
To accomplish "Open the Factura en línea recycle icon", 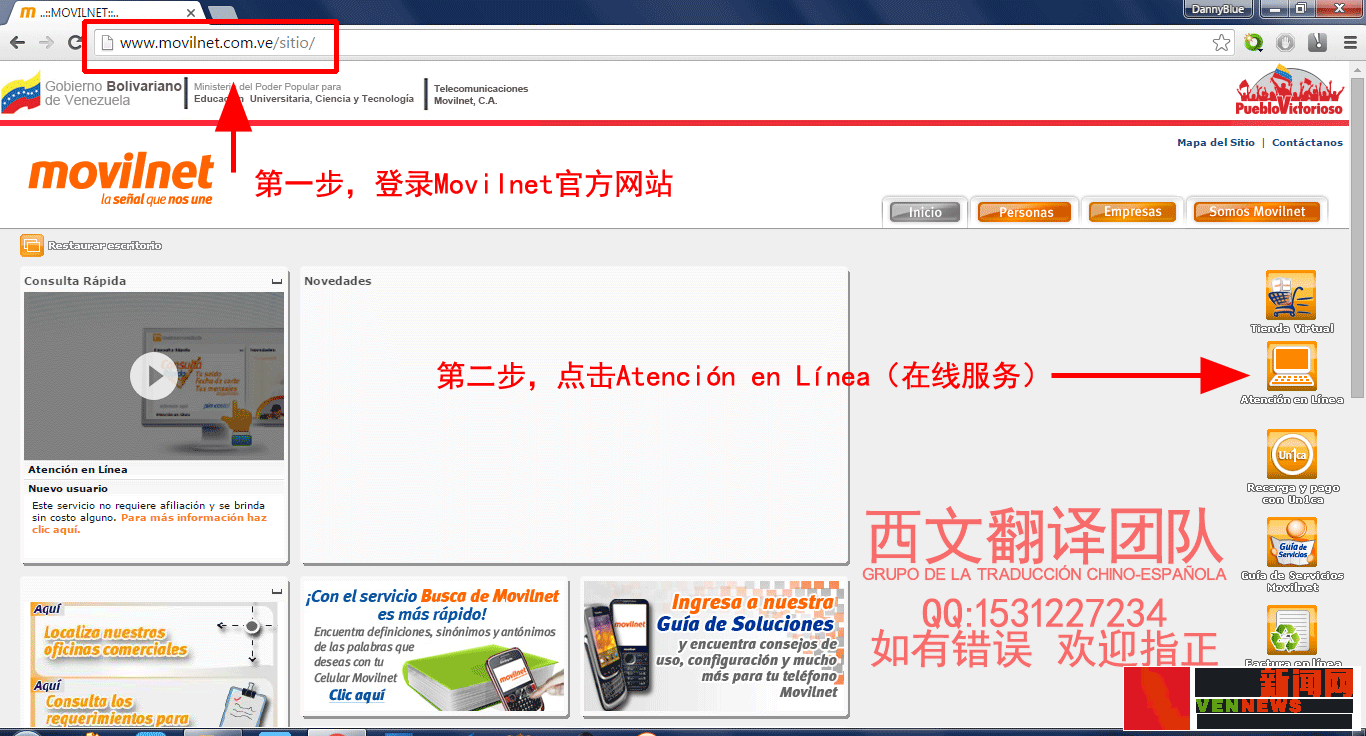I will pos(1291,630).
